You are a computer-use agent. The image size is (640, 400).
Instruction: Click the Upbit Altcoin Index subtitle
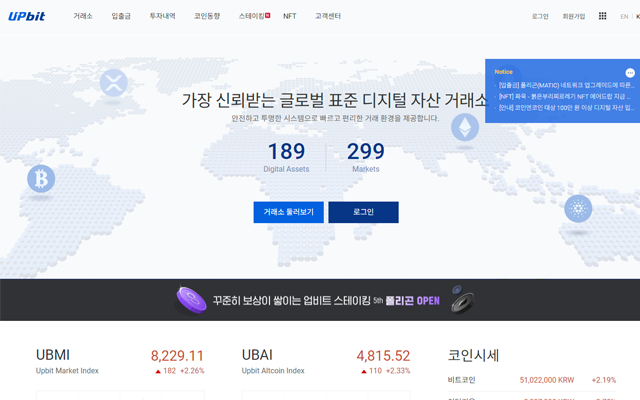273,371
